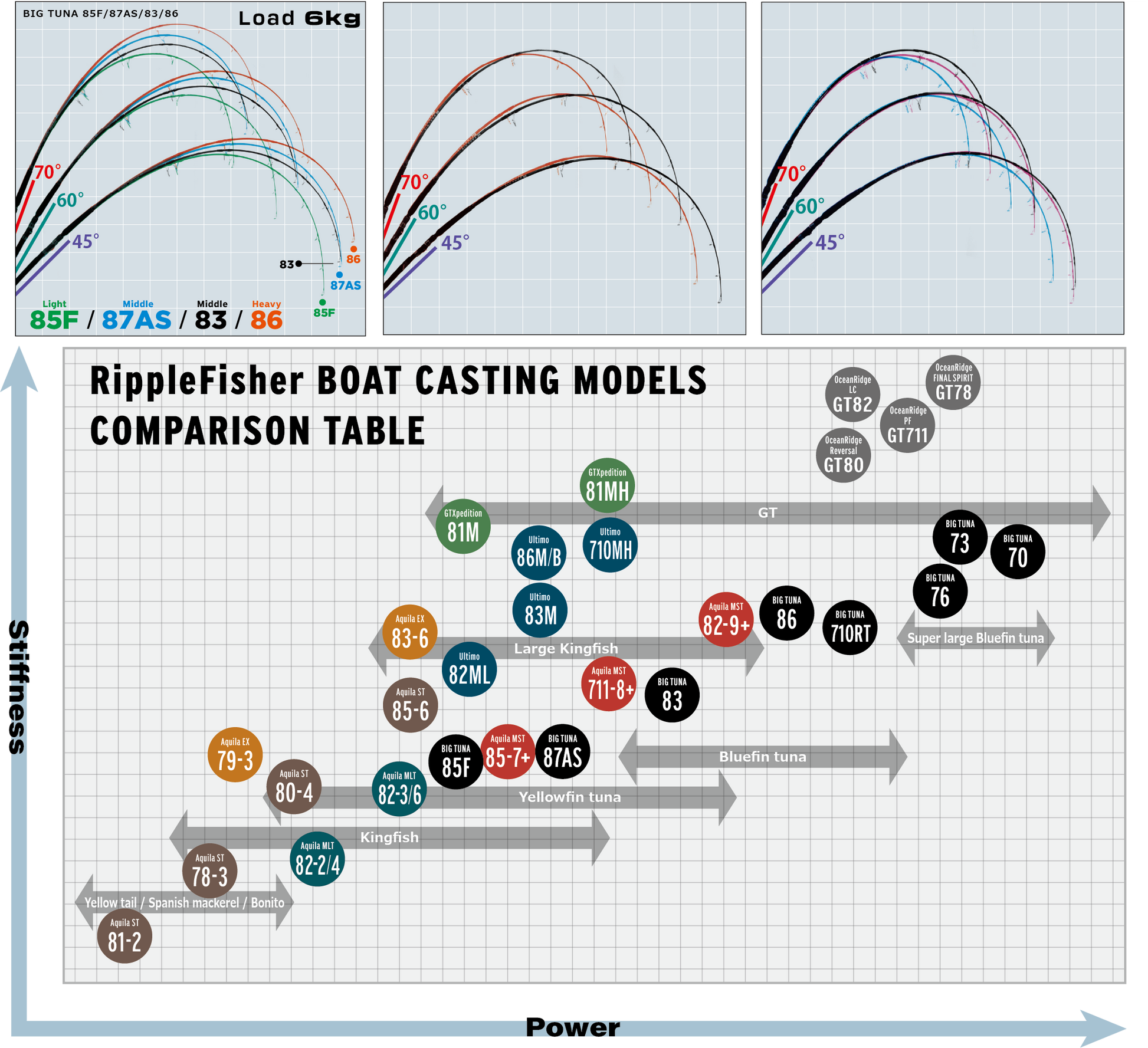Select the red Aquila MST 711-8+ badge

pos(609,684)
